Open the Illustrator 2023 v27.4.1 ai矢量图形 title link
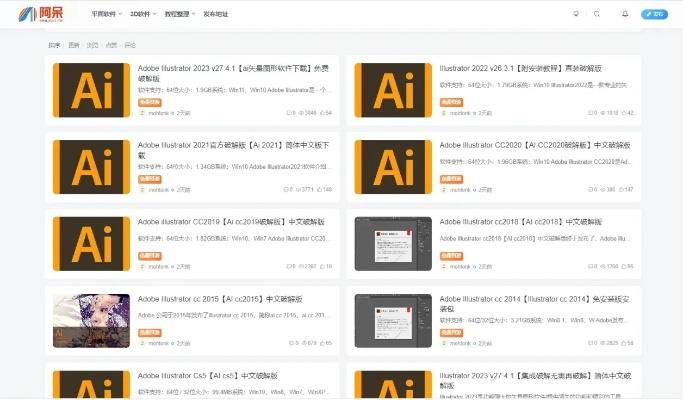 coord(233,73)
